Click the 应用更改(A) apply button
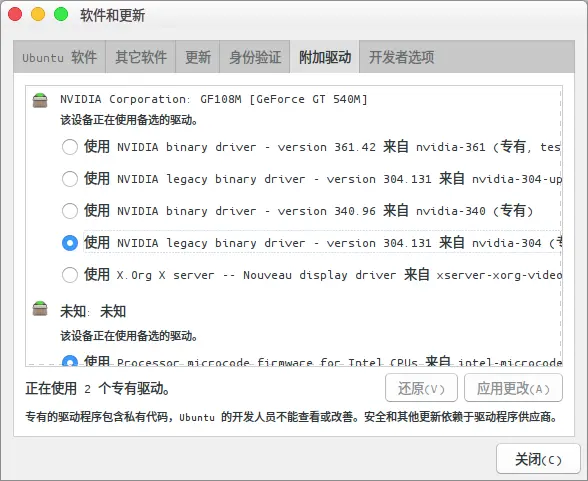This screenshot has height=481, width=588. click(513, 388)
